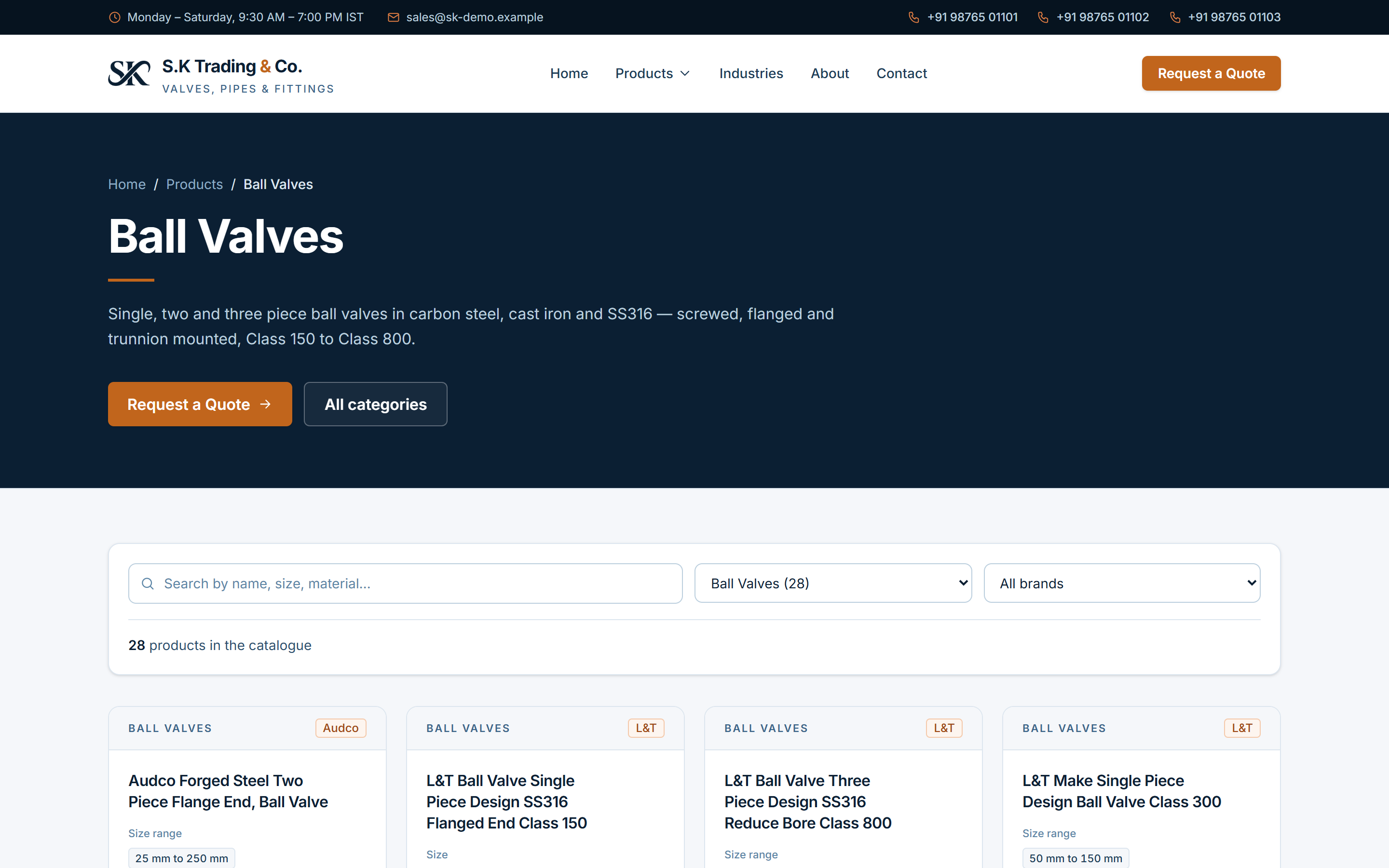
Task: Click the Products breadcrumb link
Action: pos(194,184)
